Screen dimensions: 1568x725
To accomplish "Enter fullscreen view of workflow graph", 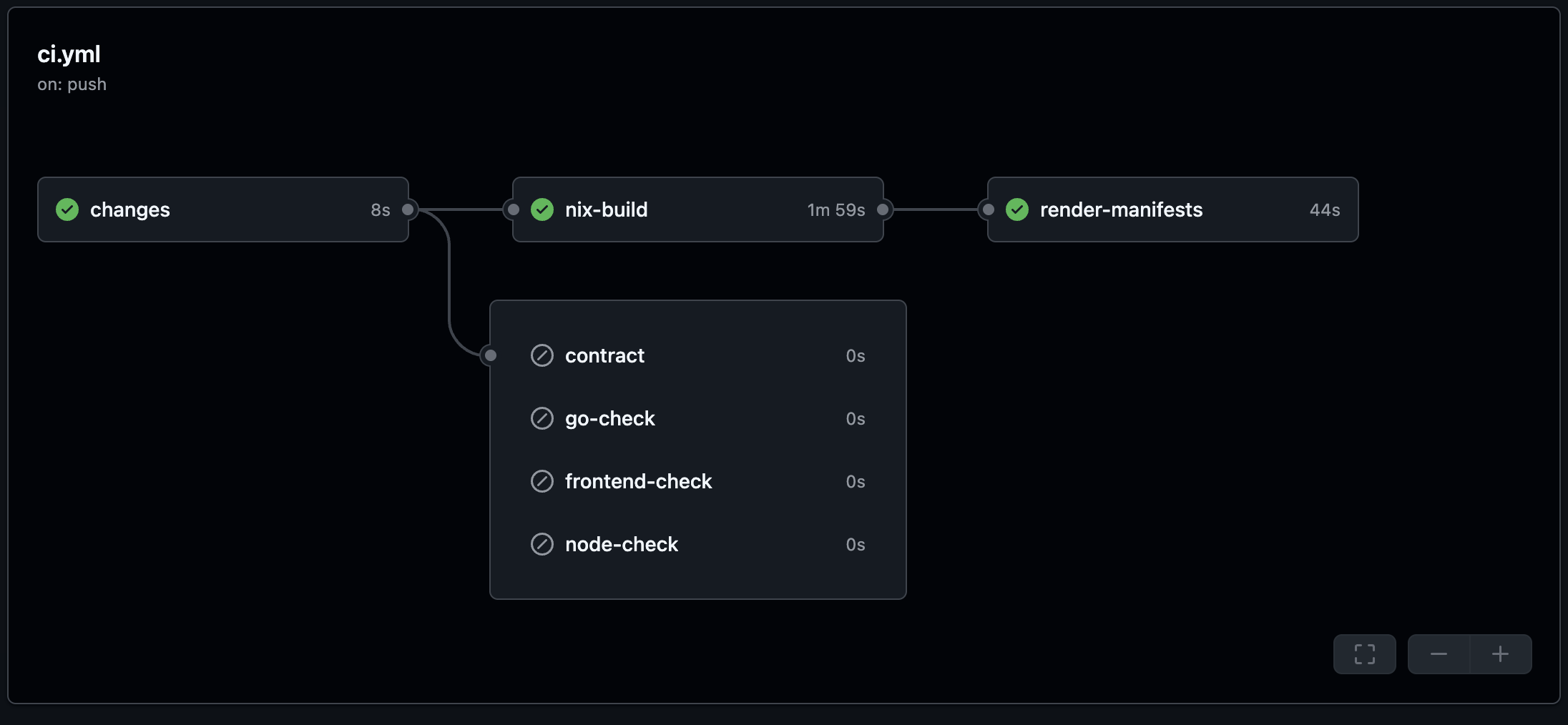I will [1364, 654].
